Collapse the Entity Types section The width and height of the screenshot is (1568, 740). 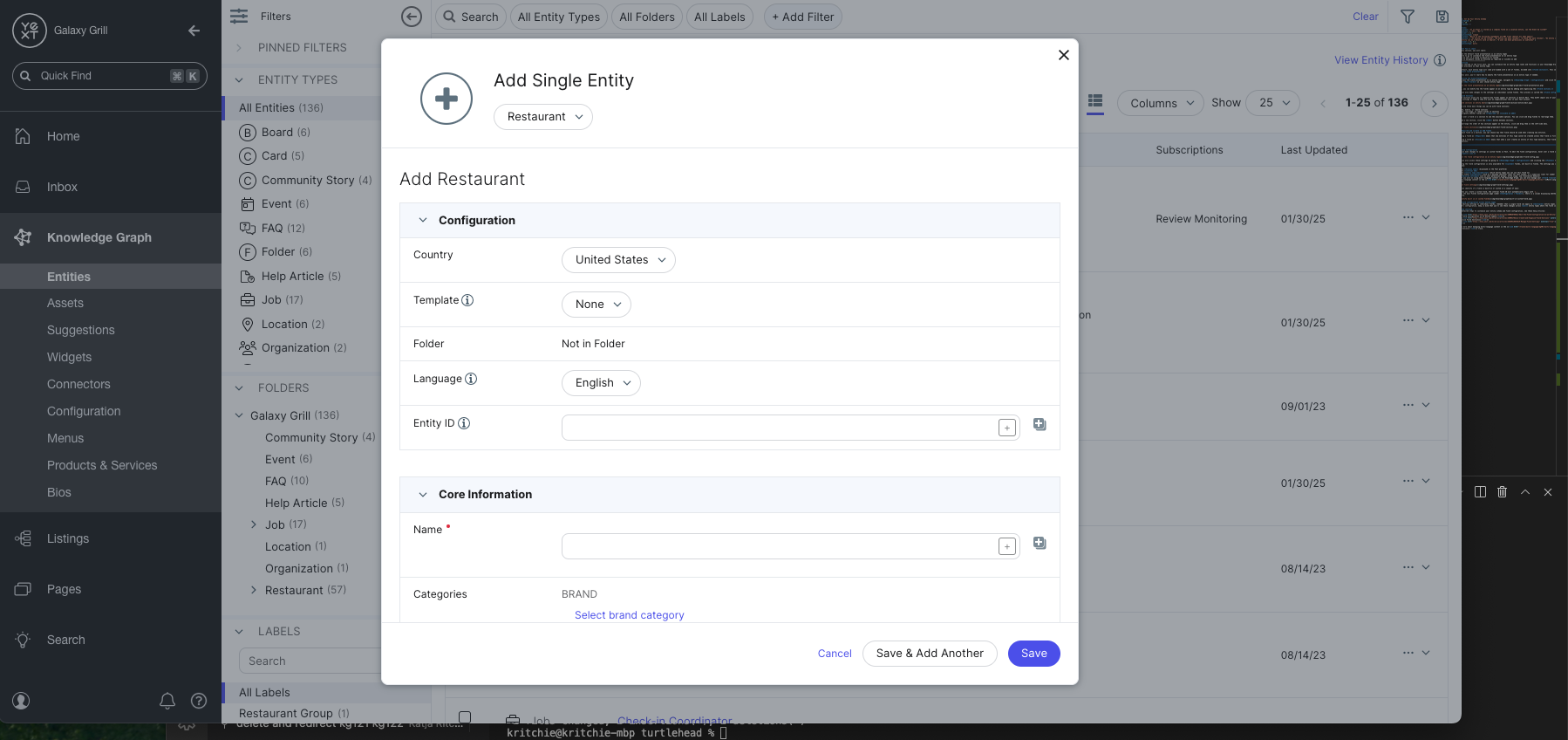pos(239,80)
